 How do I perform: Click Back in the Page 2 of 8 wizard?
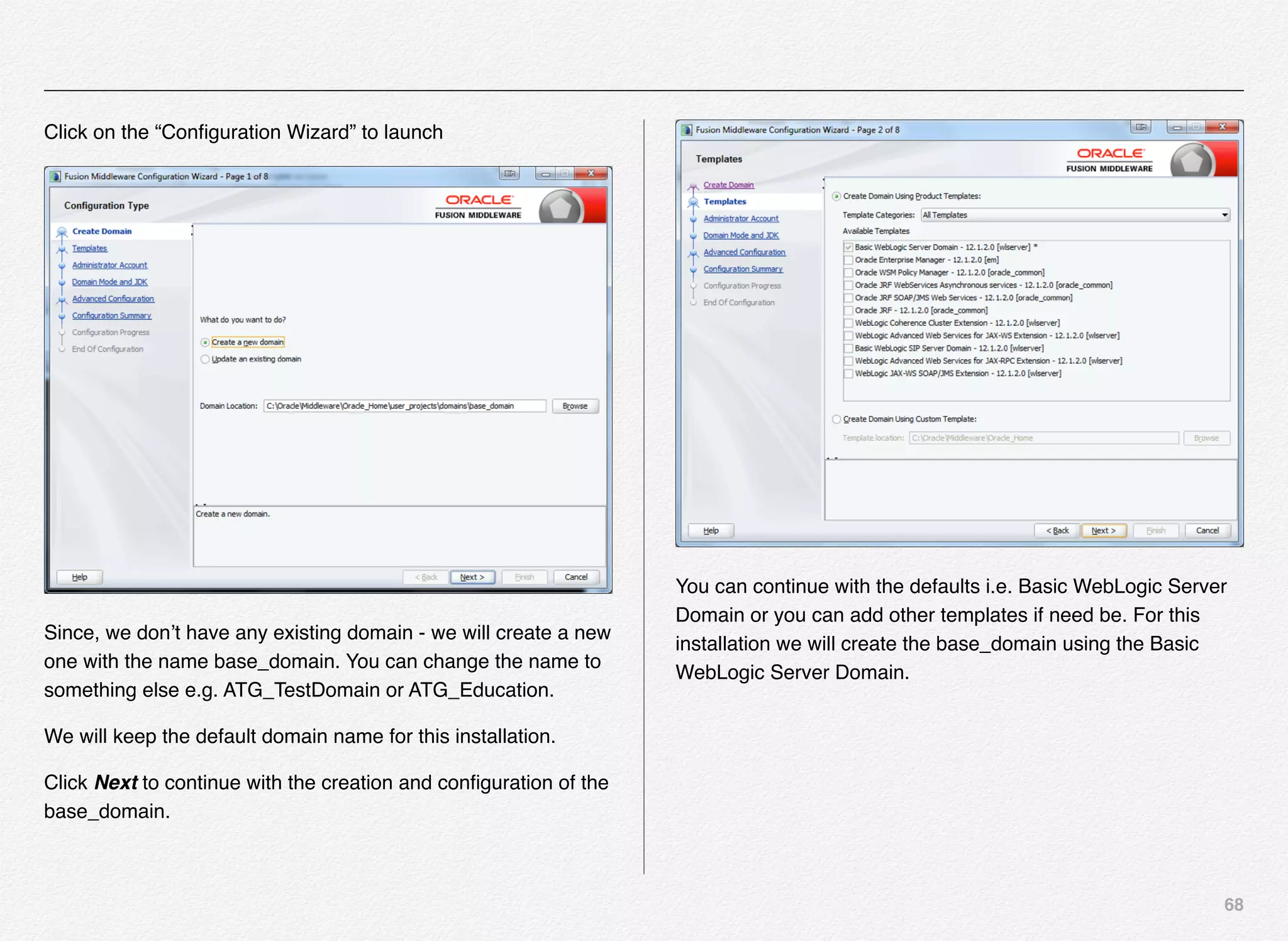click(x=1057, y=530)
